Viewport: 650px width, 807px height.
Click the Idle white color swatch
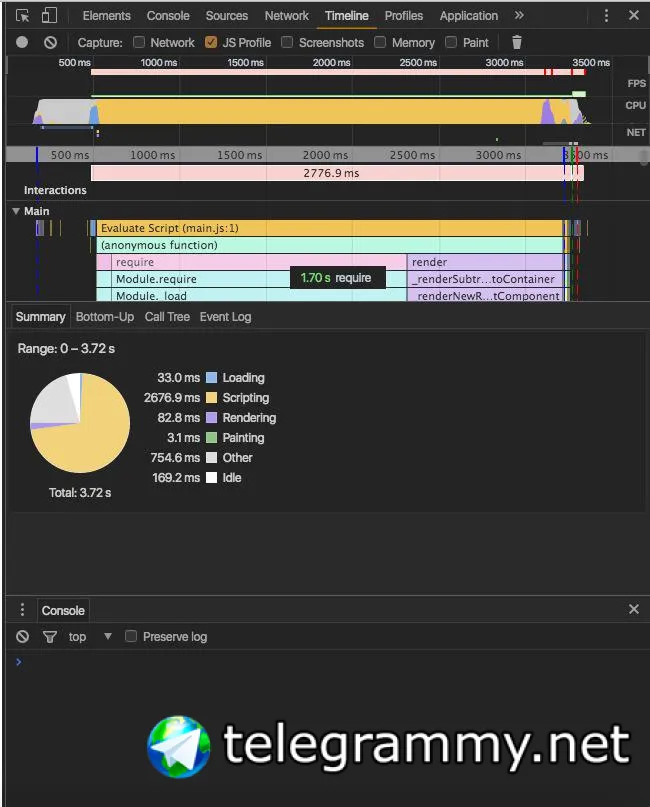[211, 478]
